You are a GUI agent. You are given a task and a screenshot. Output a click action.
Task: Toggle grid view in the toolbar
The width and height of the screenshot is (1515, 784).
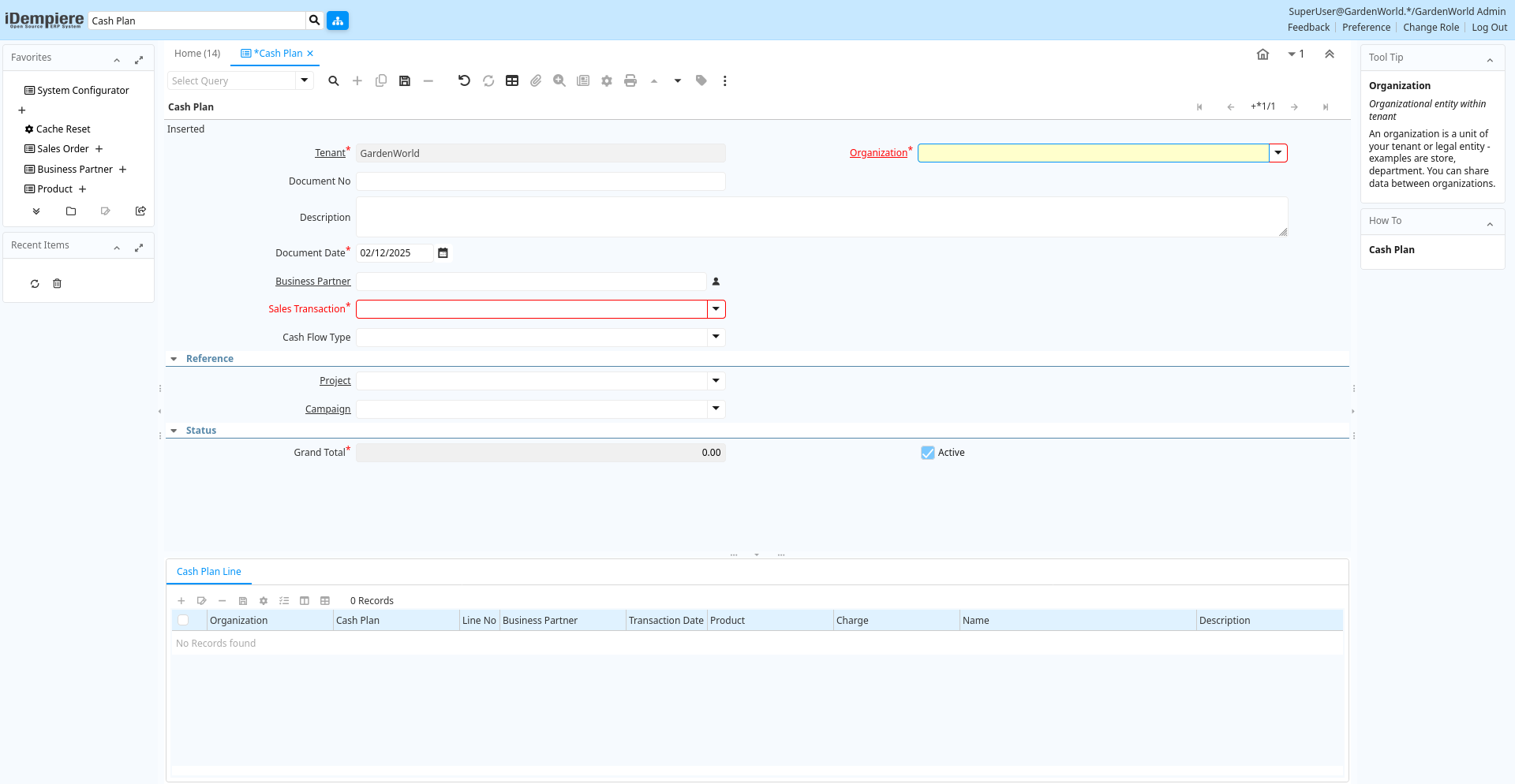pos(512,80)
